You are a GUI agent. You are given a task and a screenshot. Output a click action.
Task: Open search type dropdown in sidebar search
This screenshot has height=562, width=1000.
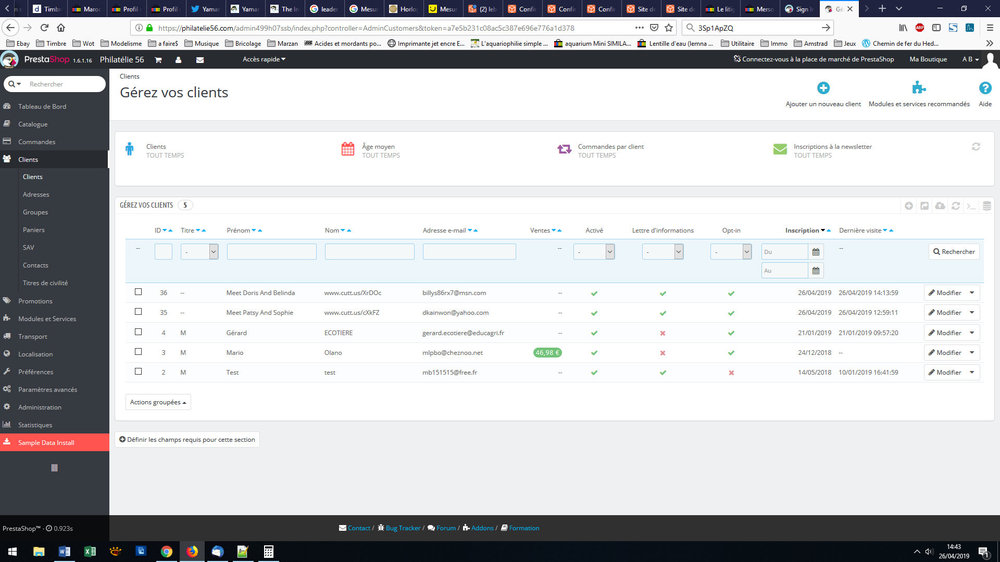[14, 84]
